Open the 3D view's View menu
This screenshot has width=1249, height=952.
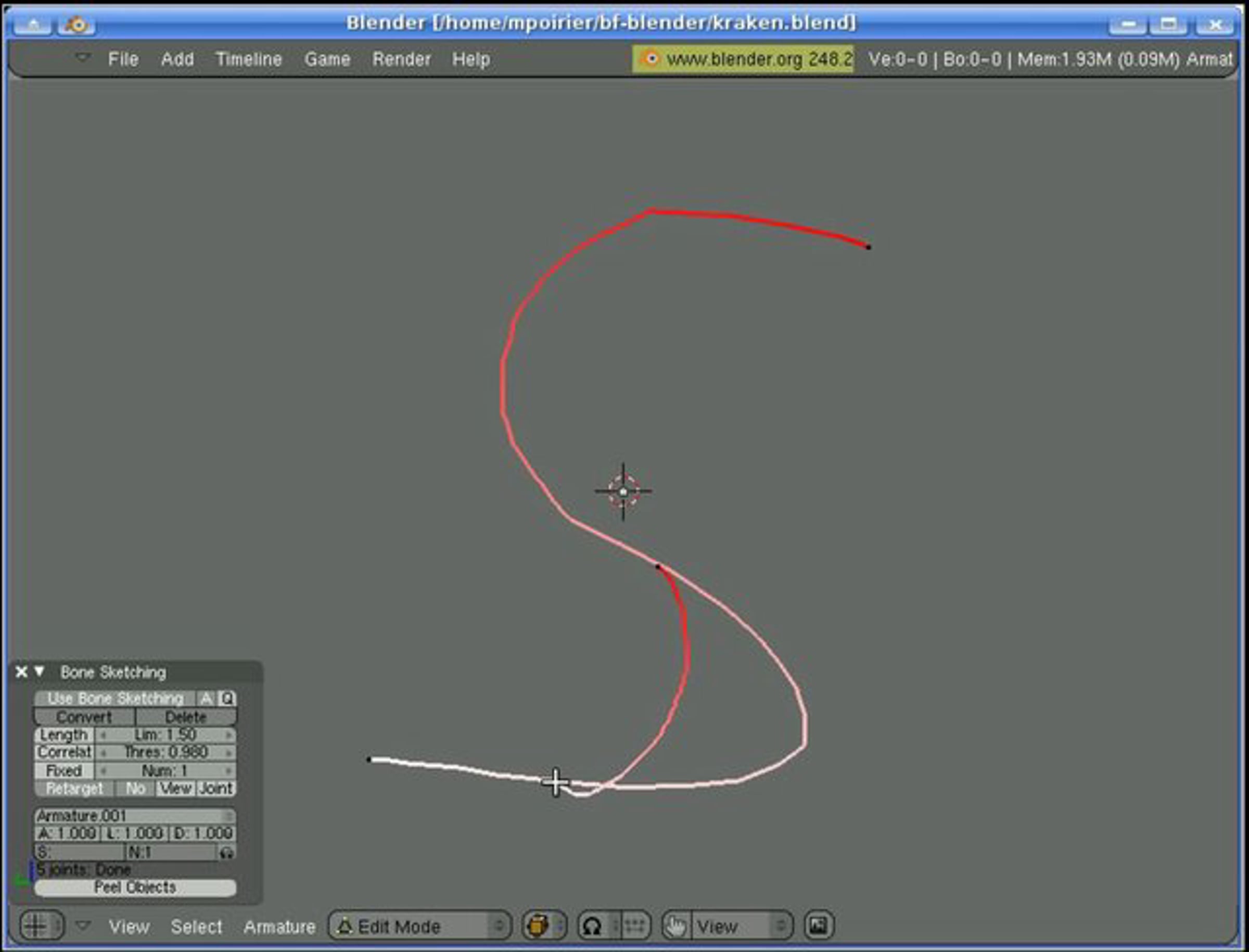click(x=129, y=927)
